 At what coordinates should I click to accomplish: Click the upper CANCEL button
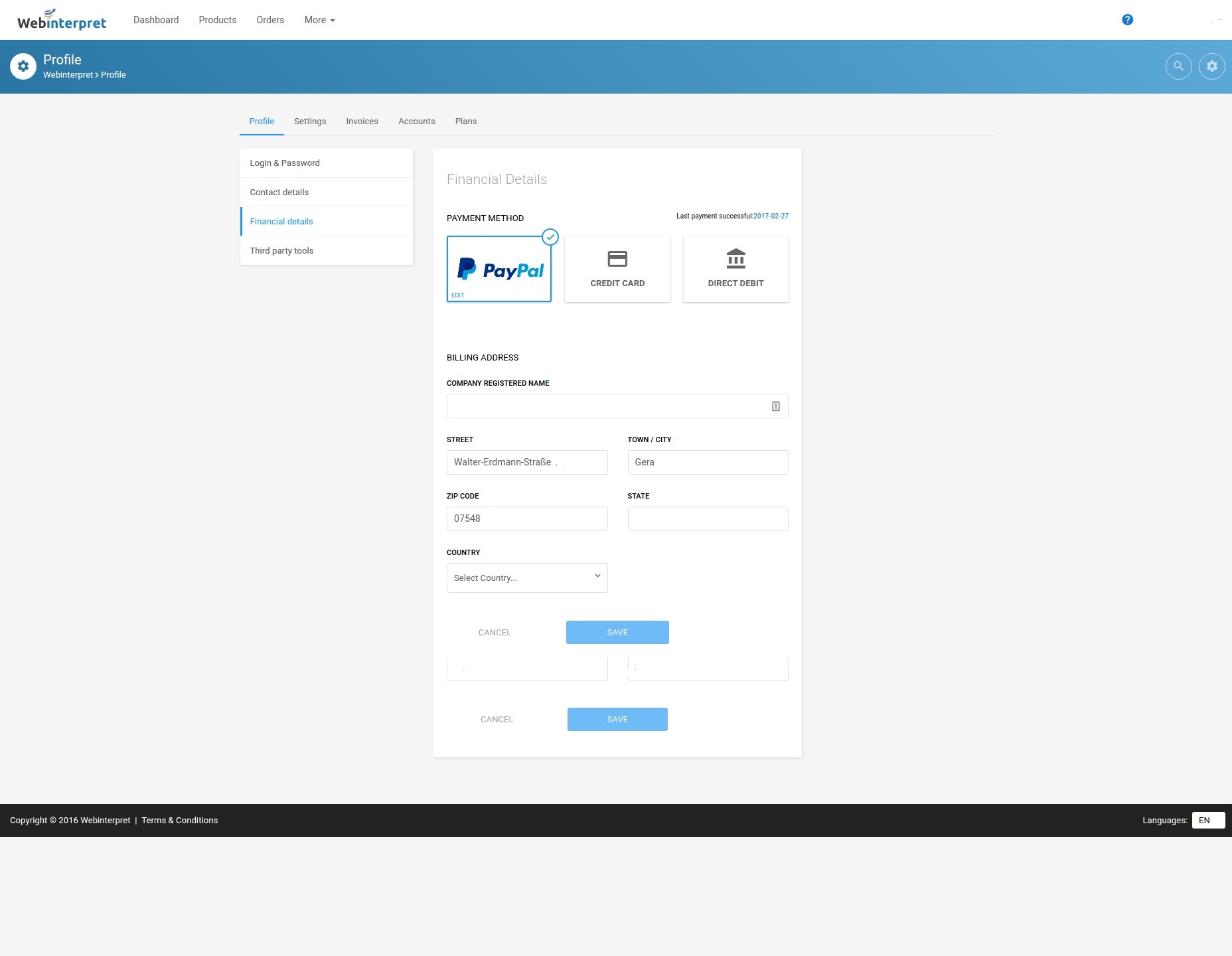tap(495, 633)
